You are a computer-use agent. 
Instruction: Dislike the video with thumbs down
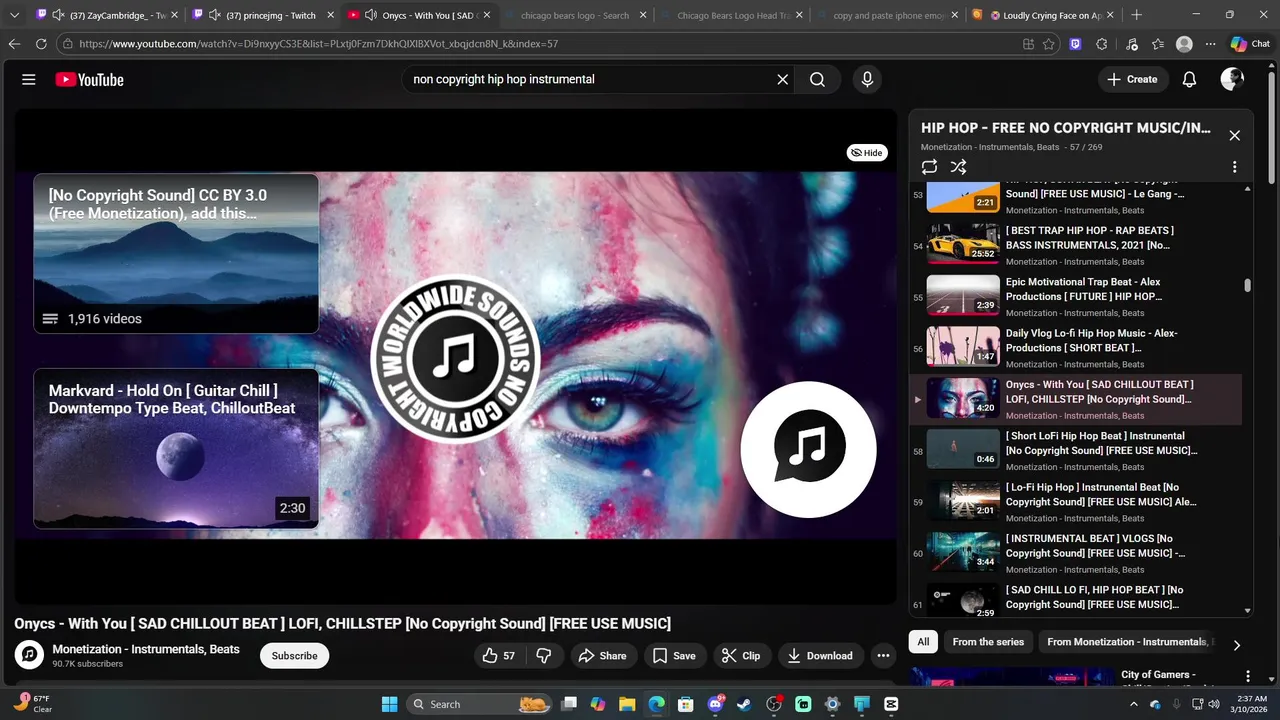pos(544,656)
